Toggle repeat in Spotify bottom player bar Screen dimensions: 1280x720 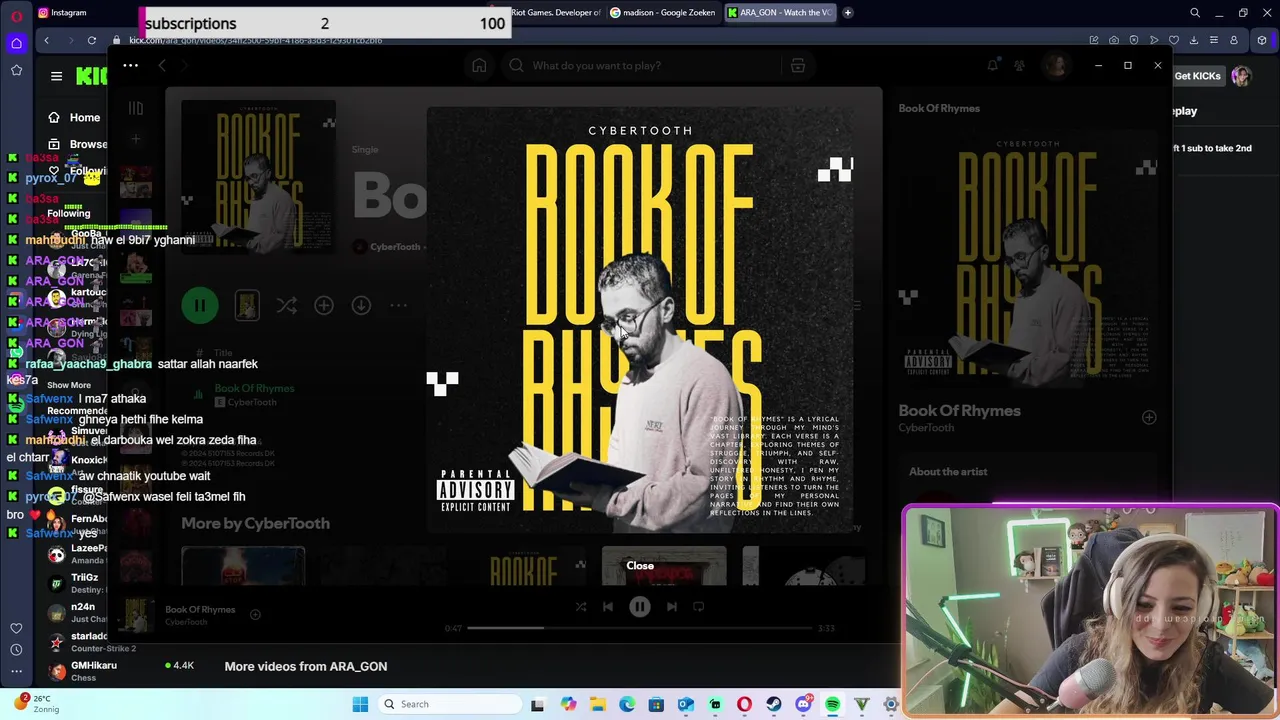pos(699,606)
